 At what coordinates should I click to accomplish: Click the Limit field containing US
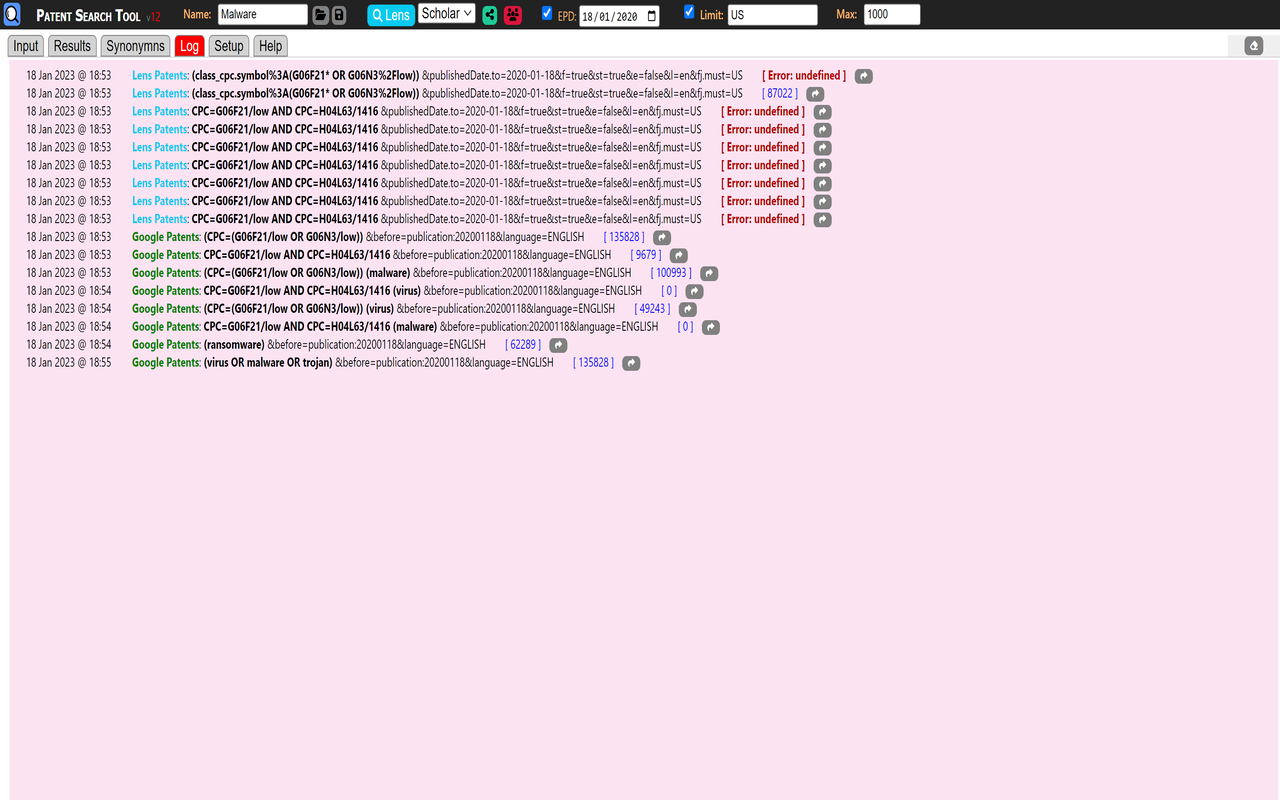(x=772, y=15)
